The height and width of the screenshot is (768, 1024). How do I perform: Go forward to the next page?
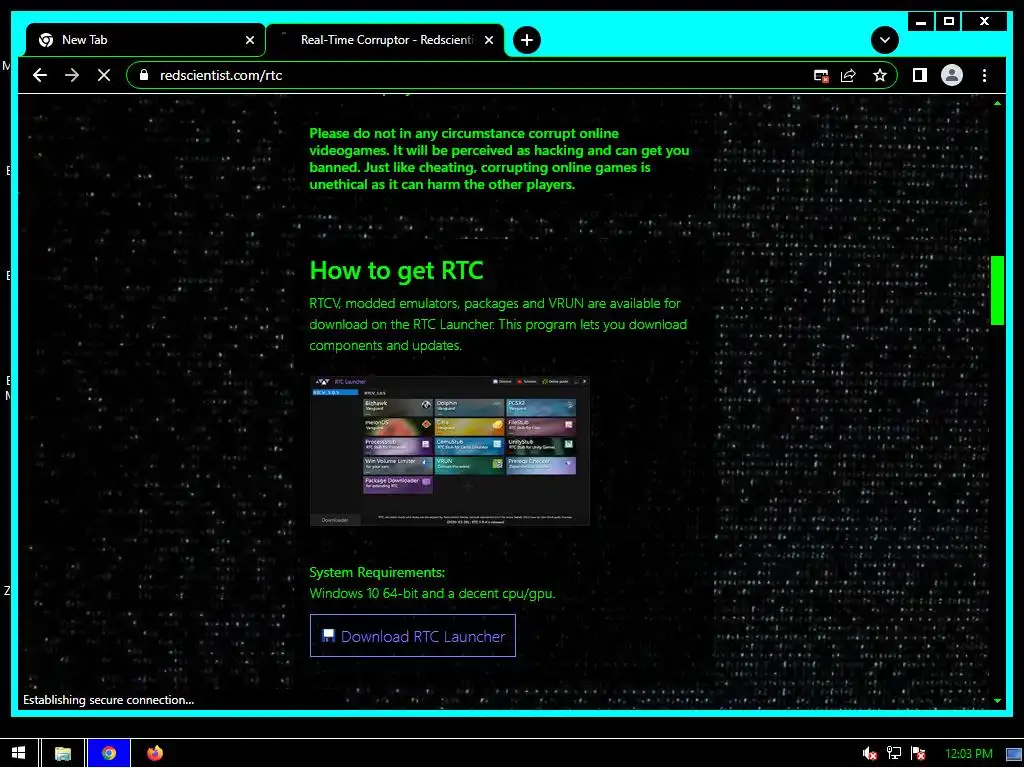(x=72, y=75)
